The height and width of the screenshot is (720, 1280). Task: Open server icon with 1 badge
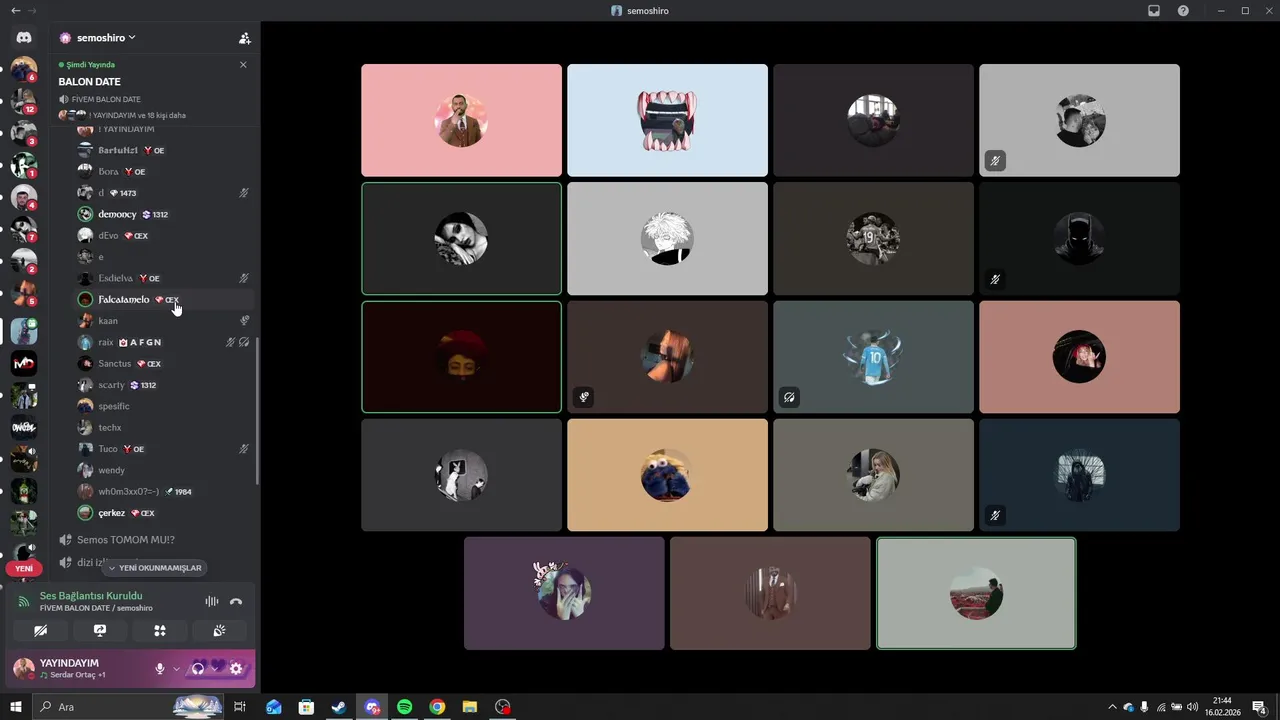pyautogui.click(x=24, y=165)
